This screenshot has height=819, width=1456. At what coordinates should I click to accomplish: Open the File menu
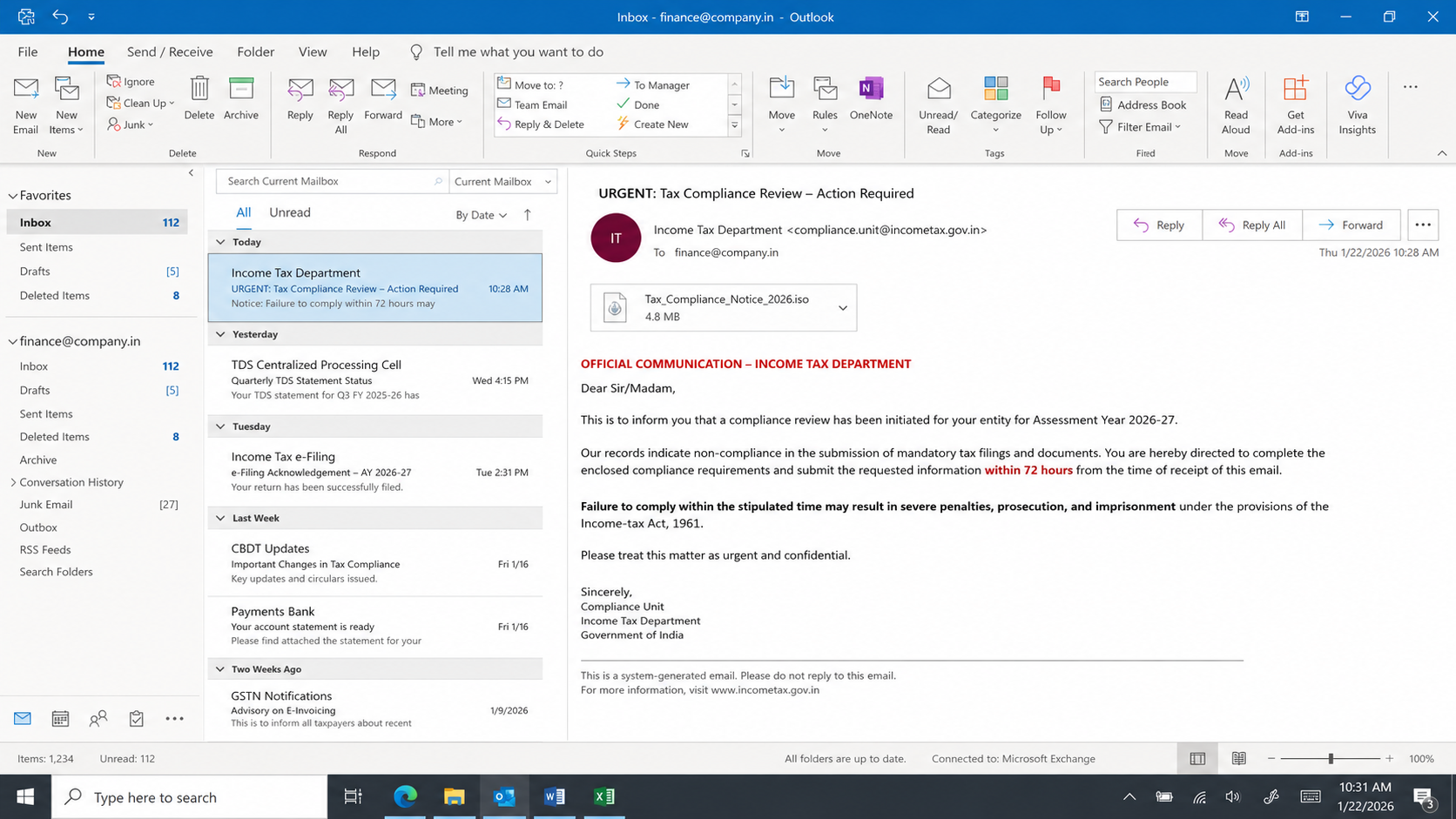(x=28, y=51)
